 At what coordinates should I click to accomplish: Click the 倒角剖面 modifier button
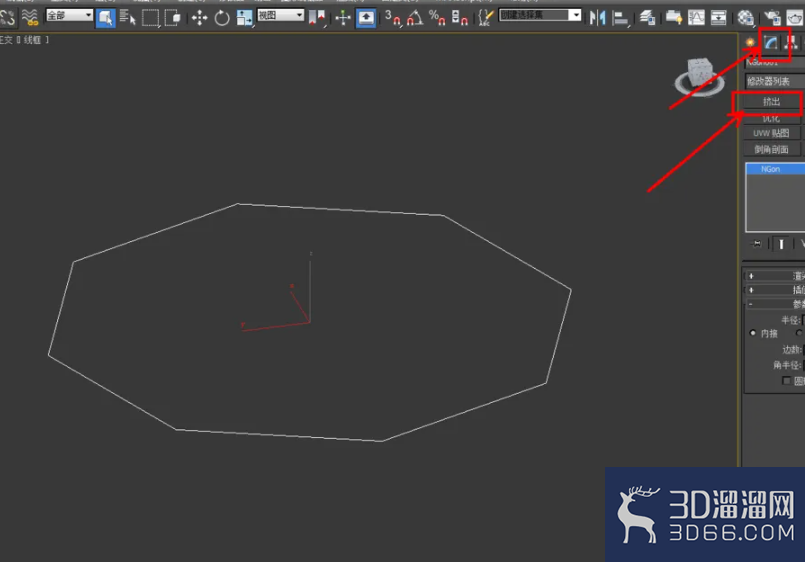(x=771, y=149)
